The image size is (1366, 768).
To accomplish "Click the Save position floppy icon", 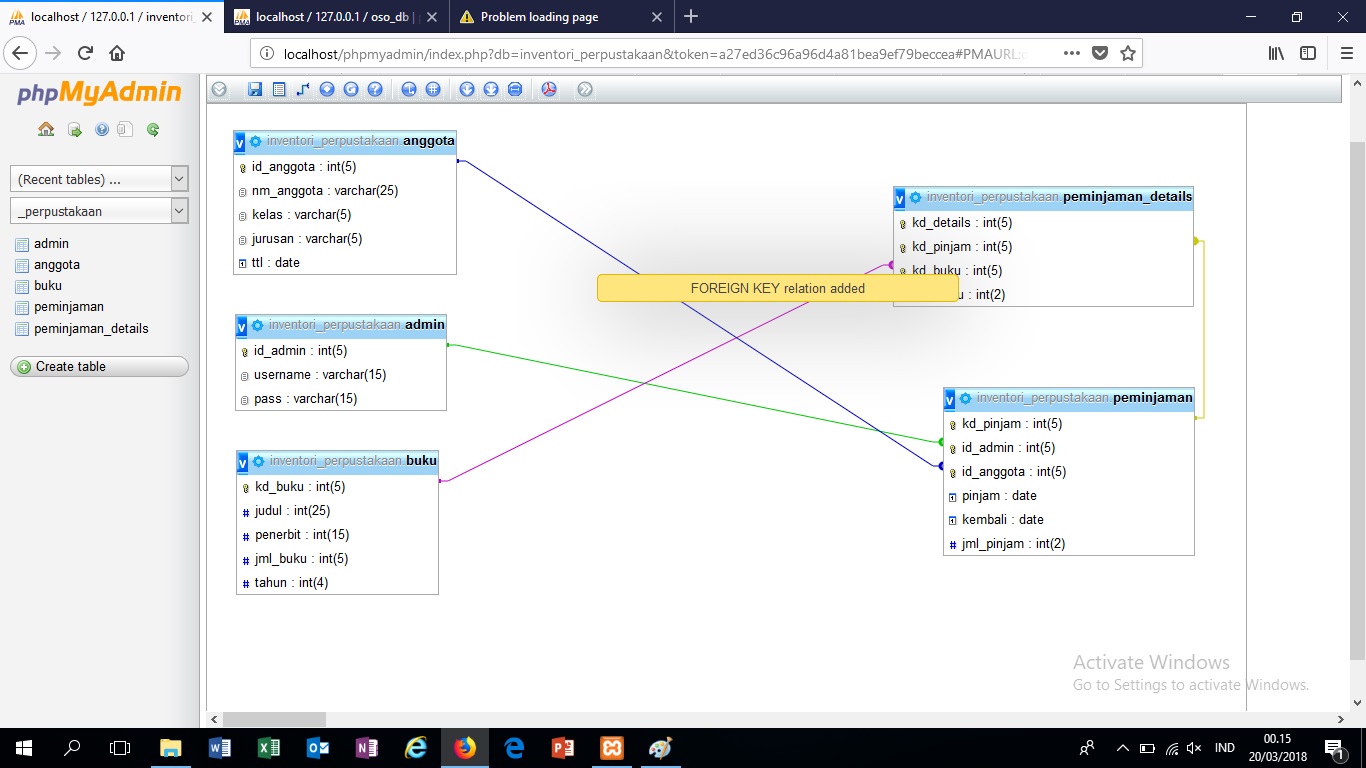I will pos(255,89).
